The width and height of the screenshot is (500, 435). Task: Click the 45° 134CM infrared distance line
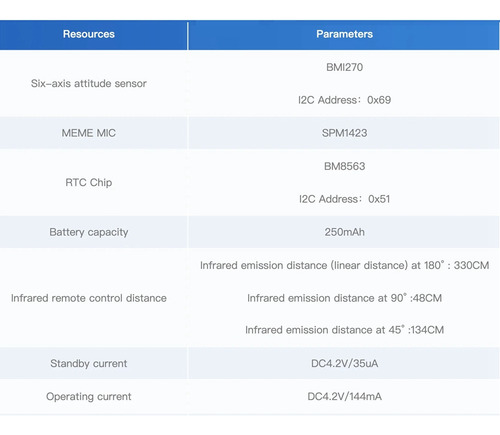pyautogui.click(x=344, y=330)
